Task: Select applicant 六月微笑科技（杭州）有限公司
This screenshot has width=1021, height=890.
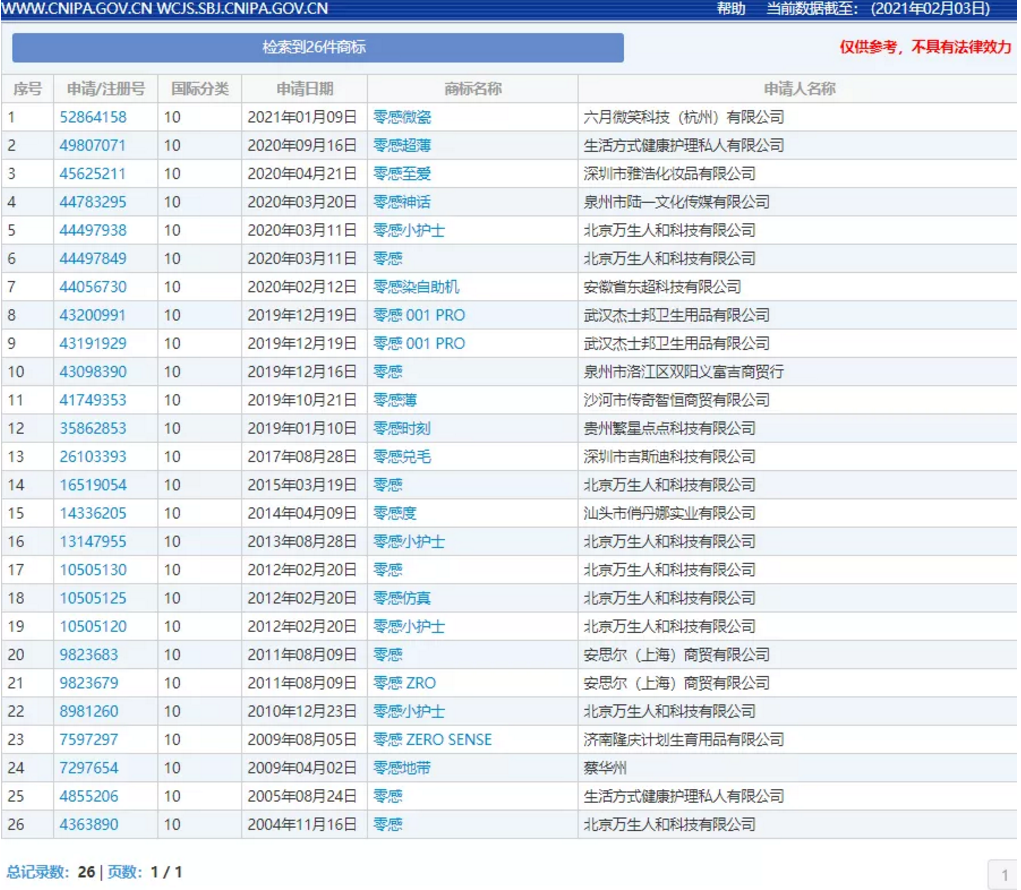Action: [x=684, y=117]
